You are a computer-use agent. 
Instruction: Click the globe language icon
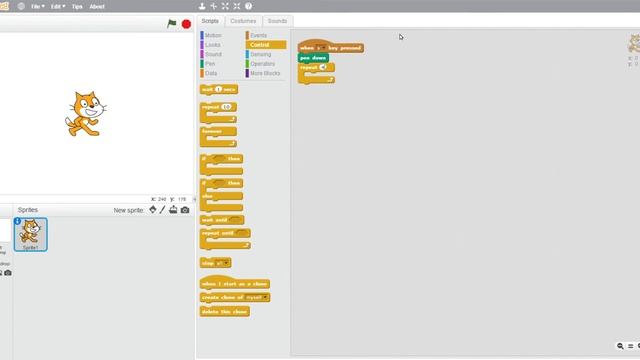pyautogui.click(x=21, y=6)
